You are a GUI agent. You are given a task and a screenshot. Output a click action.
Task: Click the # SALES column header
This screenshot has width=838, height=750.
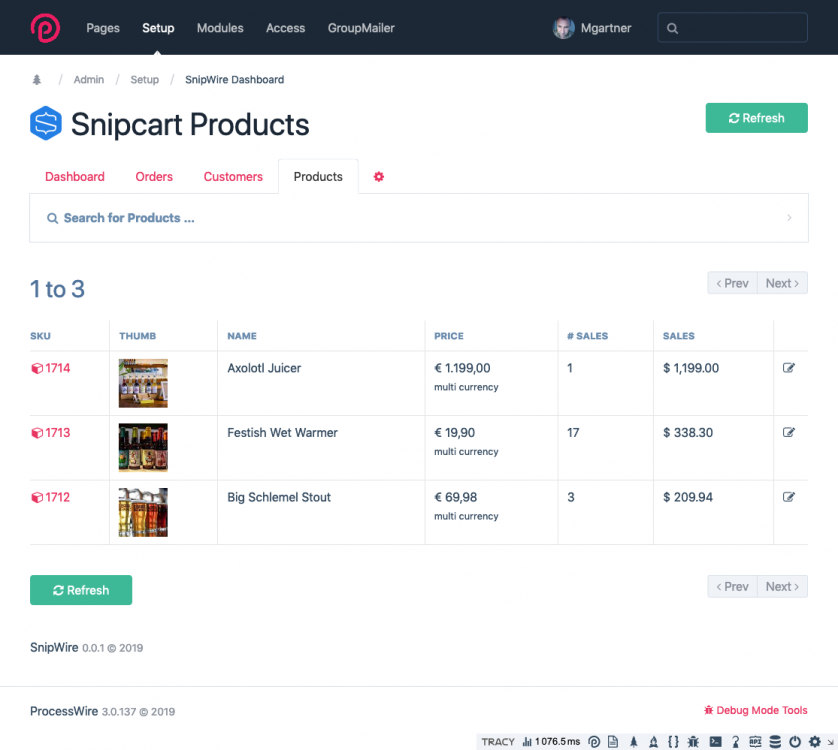pos(587,336)
